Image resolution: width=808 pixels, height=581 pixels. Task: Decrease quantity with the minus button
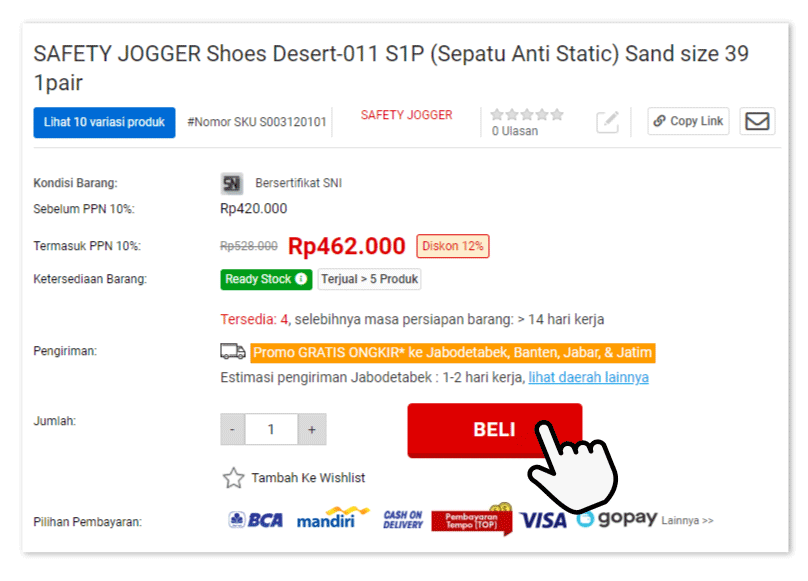pyautogui.click(x=232, y=429)
